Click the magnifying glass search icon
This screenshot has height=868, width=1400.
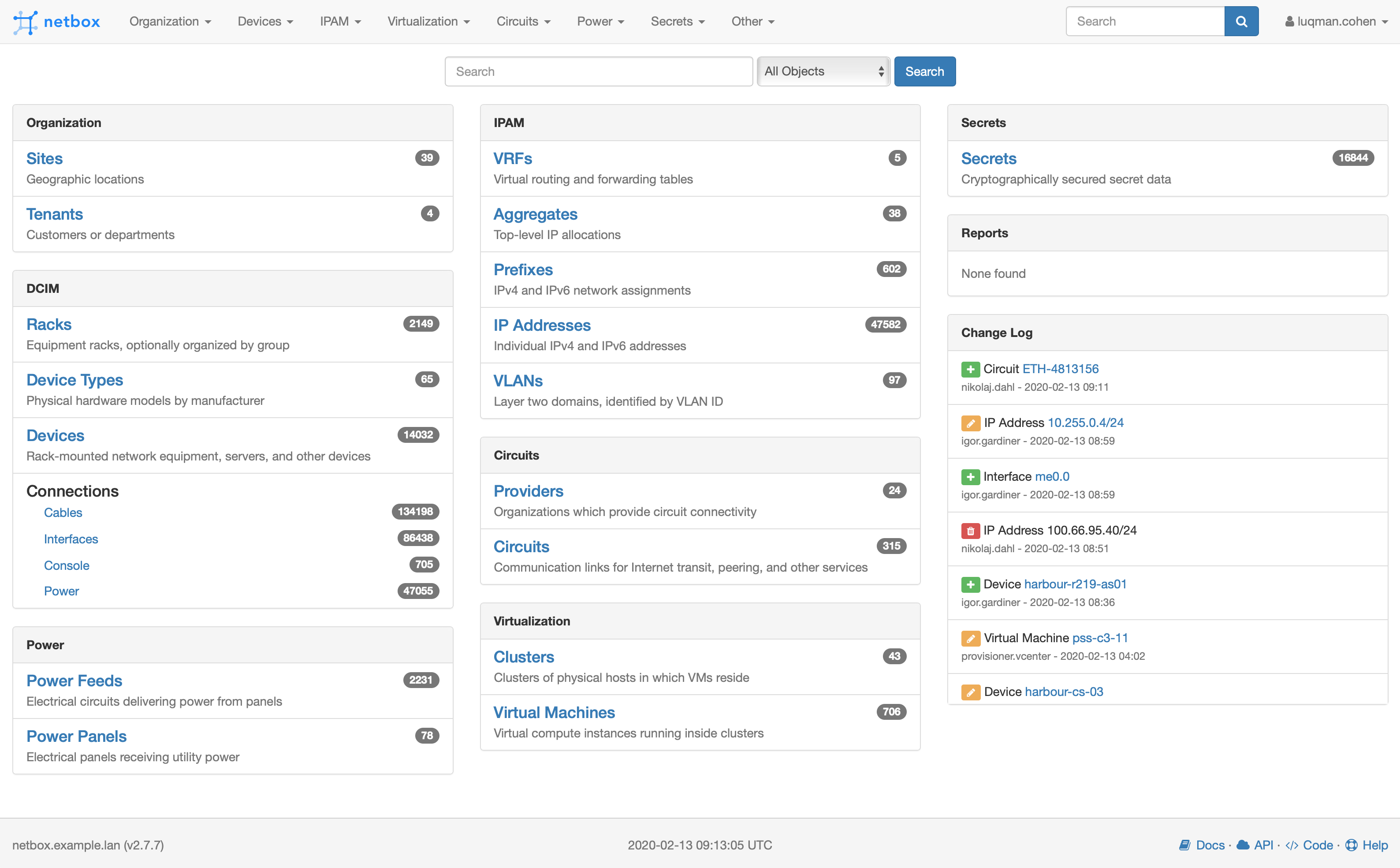coord(1241,21)
